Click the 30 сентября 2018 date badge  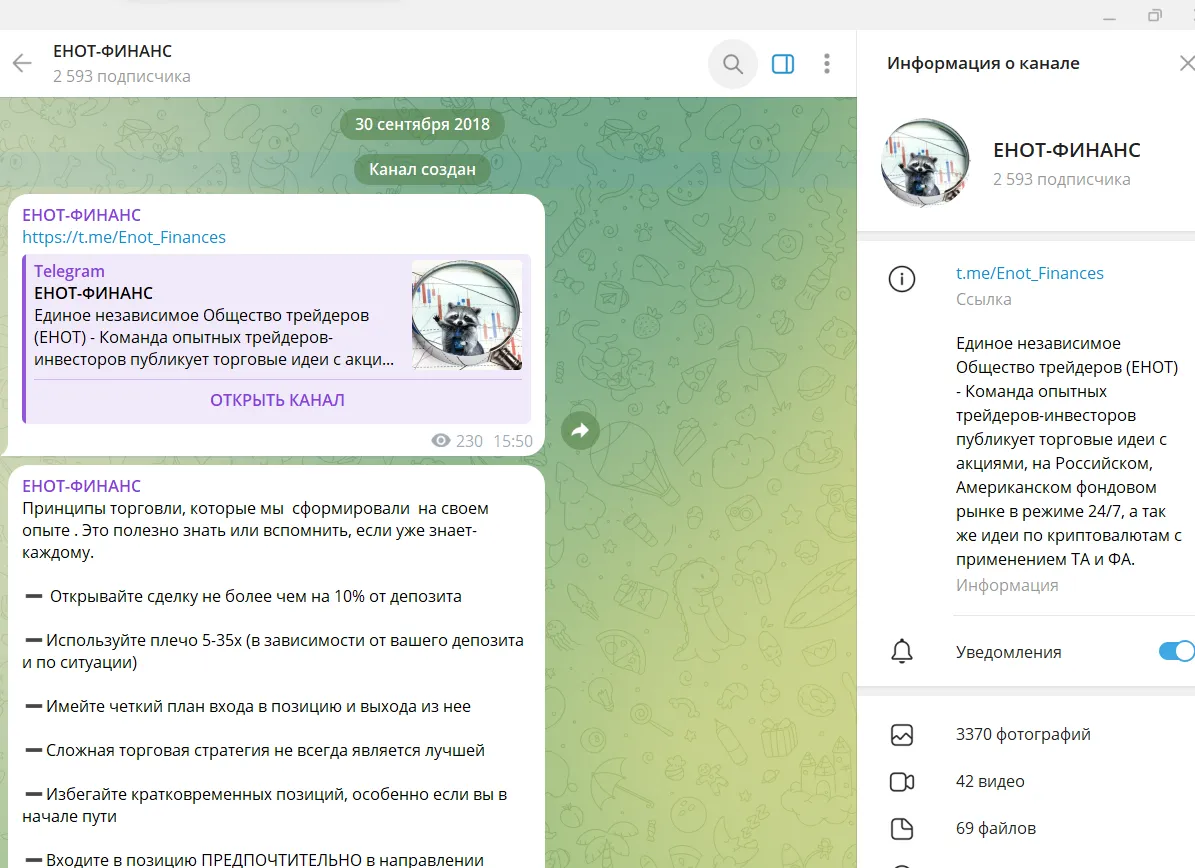pos(422,124)
